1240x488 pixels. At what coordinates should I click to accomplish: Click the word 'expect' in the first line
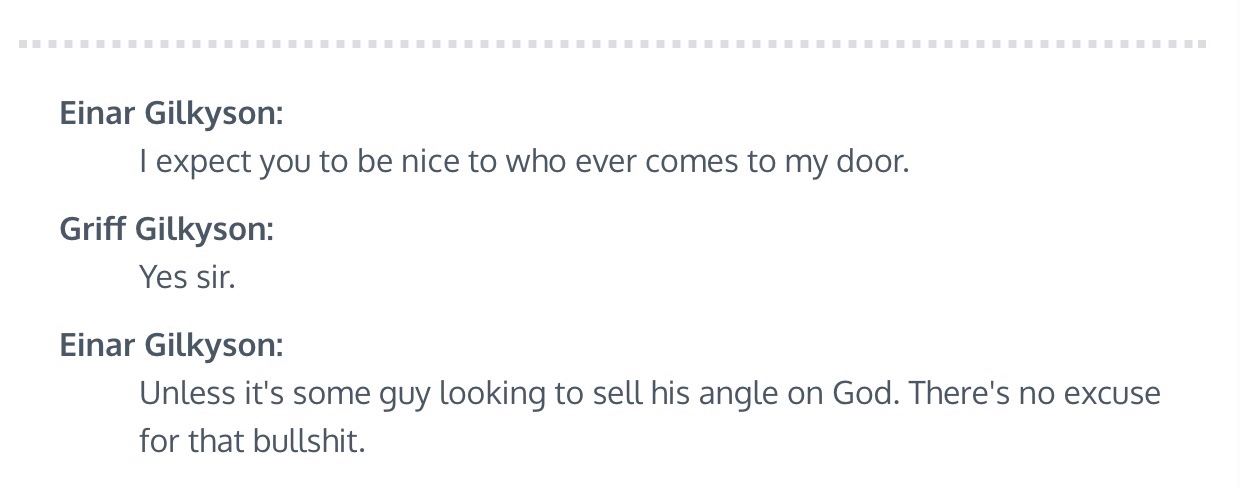coord(203,161)
